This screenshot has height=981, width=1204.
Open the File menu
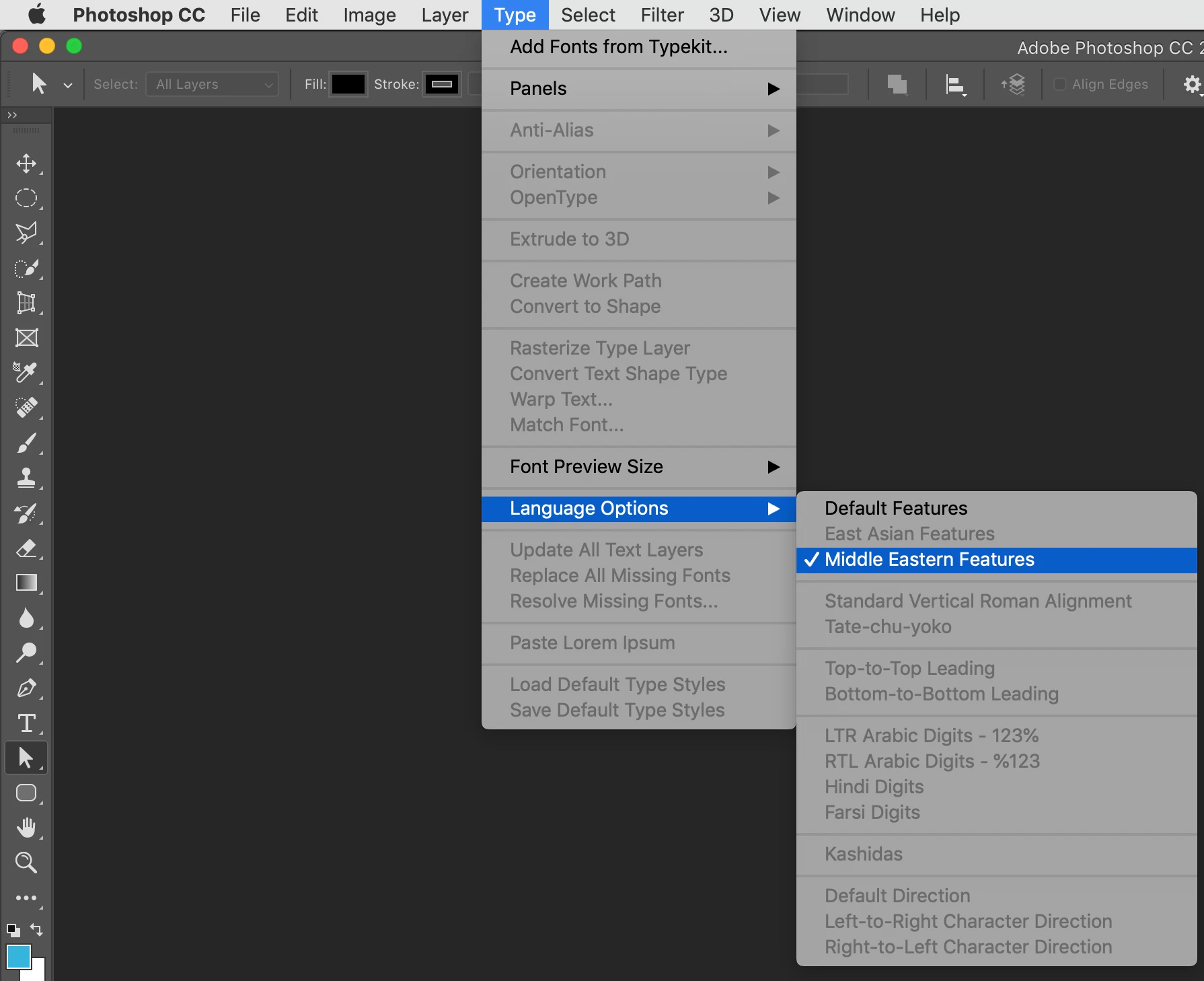coord(245,15)
